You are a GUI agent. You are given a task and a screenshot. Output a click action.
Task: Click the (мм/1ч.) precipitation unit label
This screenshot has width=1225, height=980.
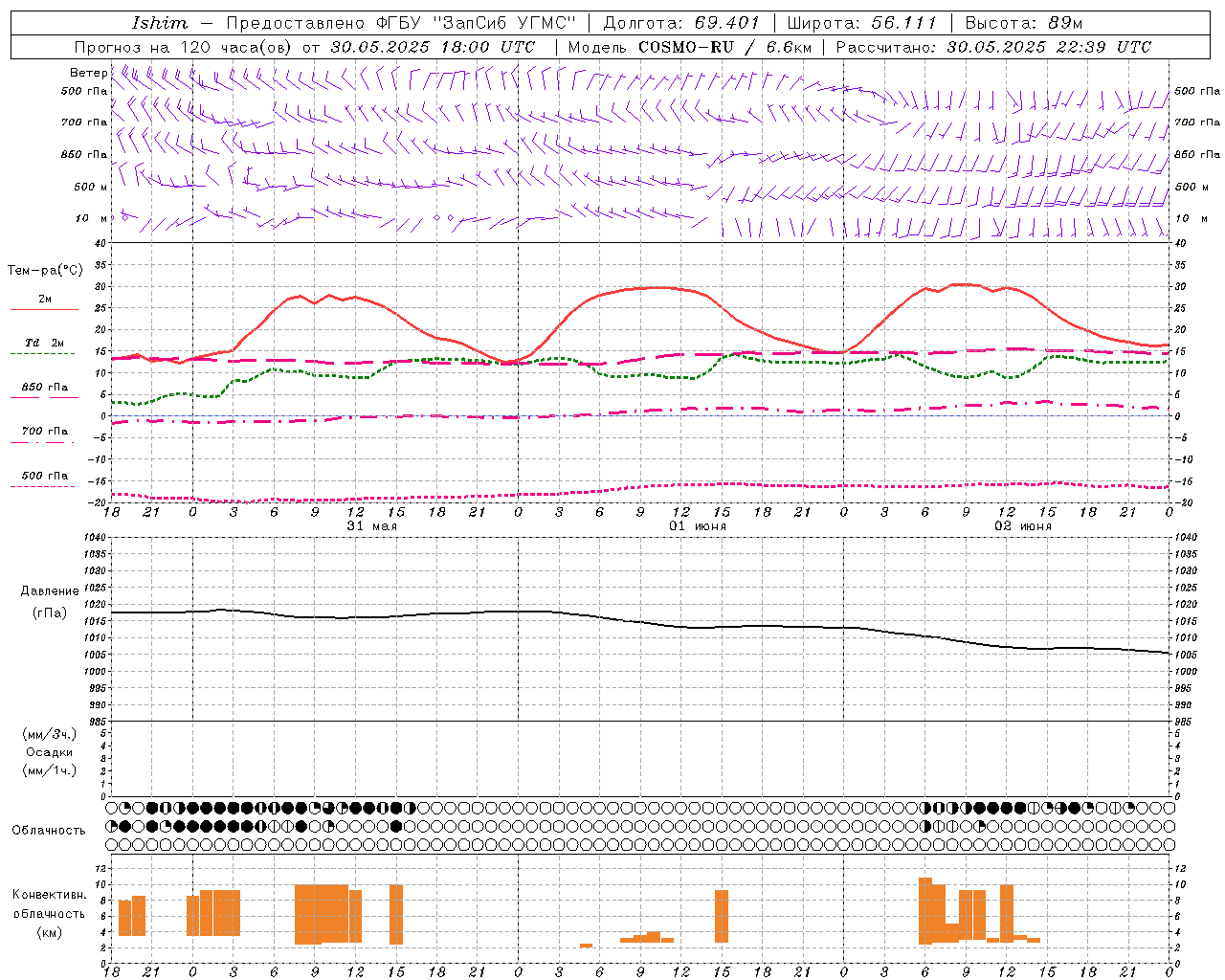pyautogui.click(x=50, y=770)
